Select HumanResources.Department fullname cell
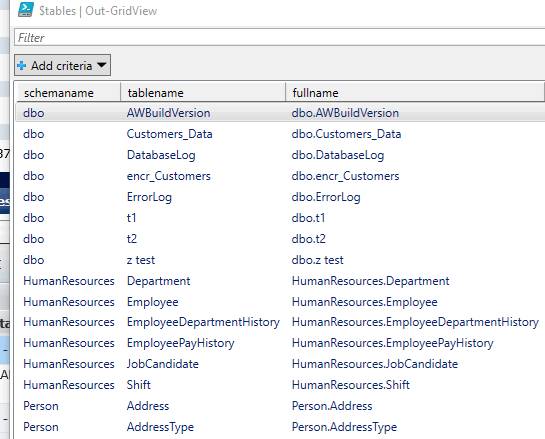This screenshot has height=439, width=545. [x=371, y=281]
